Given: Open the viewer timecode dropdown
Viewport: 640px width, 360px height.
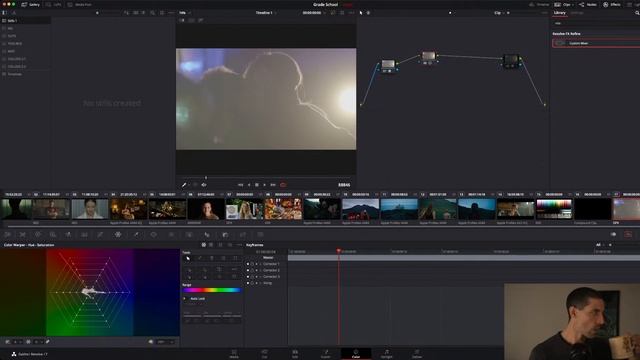Looking at the screenshot, I should tap(314, 13).
